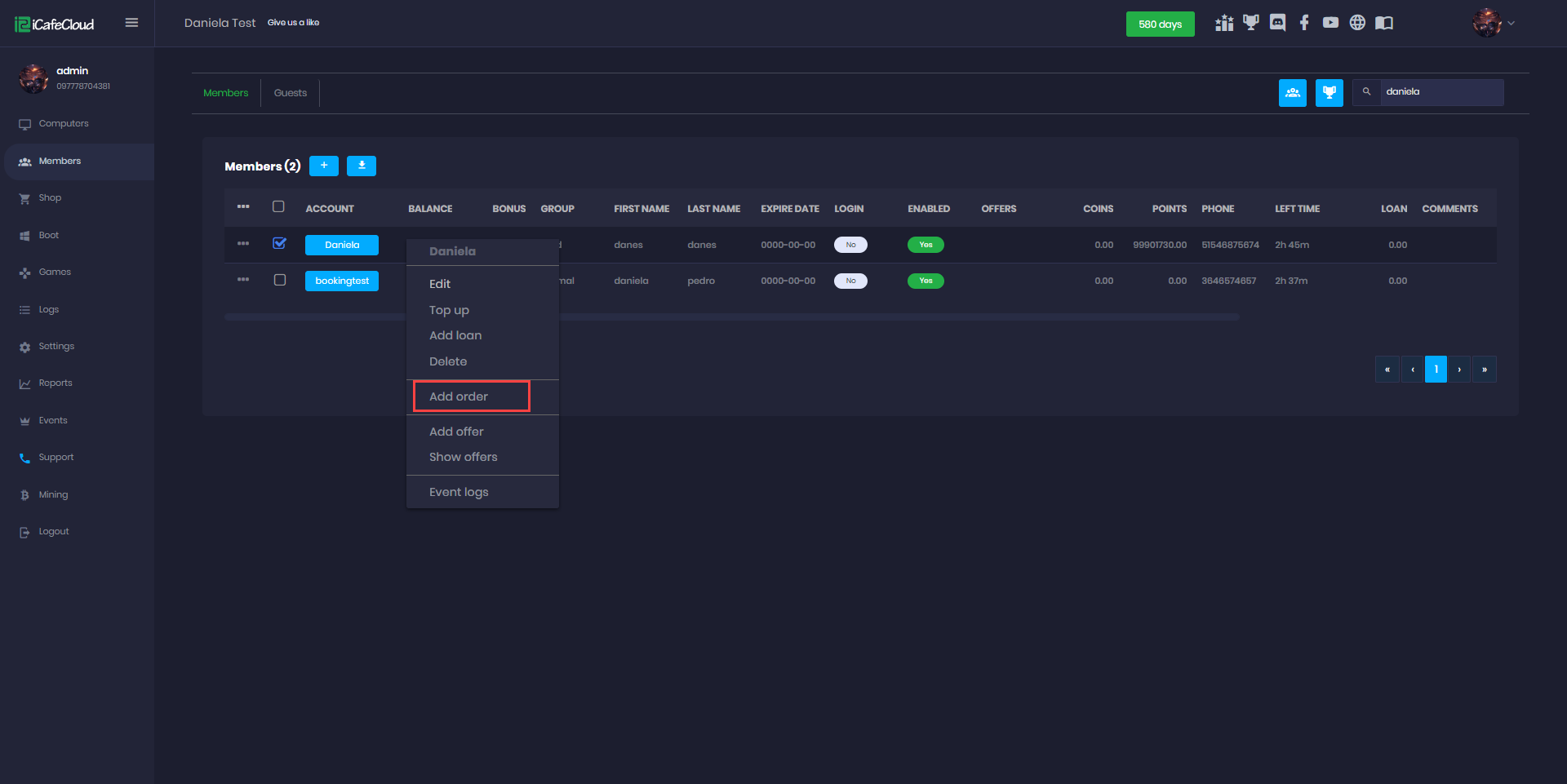Image resolution: width=1567 pixels, height=784 pixels.
Task: Click the blue member groups button
Action: click(1292, 93)
